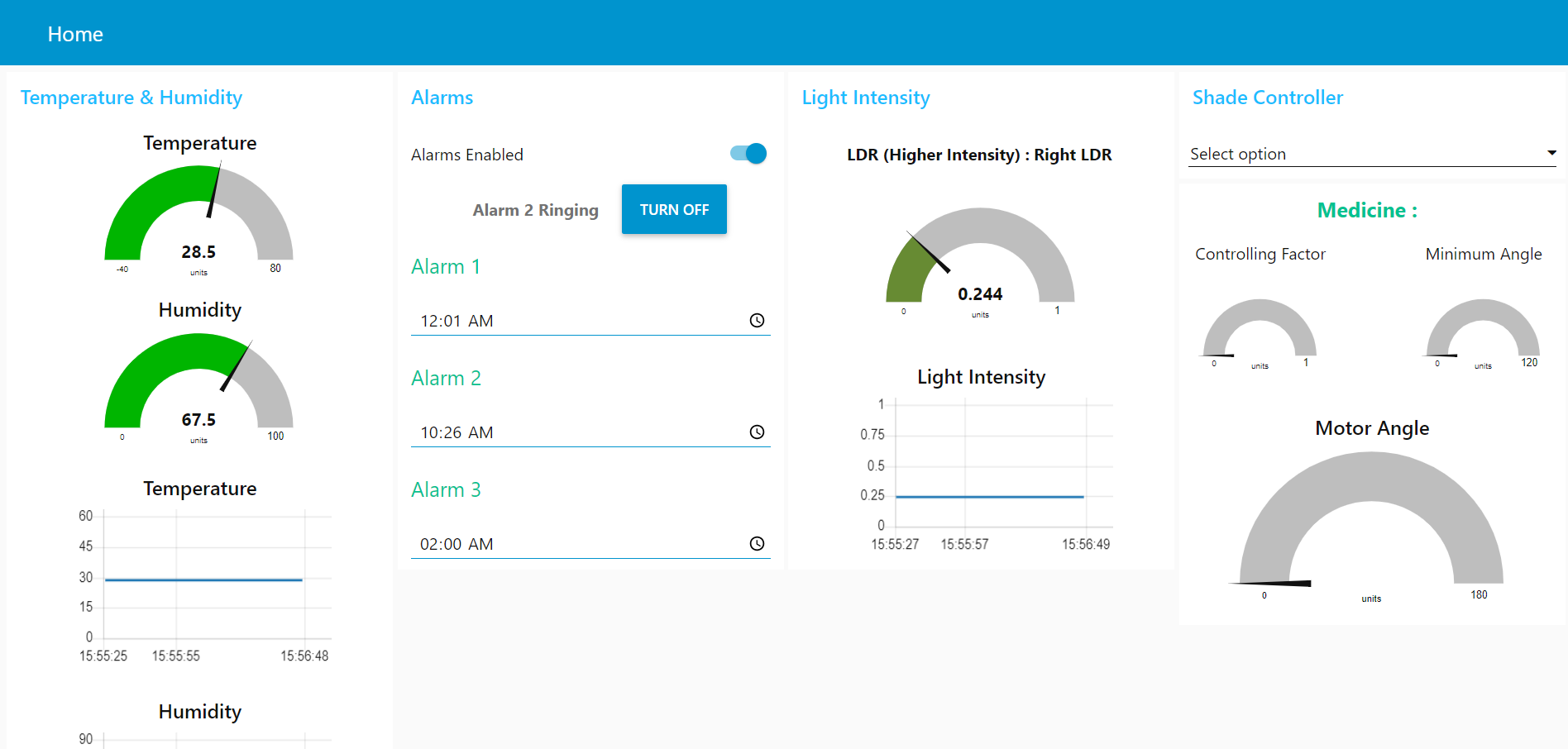
Task: Click the 'LDR (Higher Intensity) : Right LDR' text
Action: [x=979, y=155]
